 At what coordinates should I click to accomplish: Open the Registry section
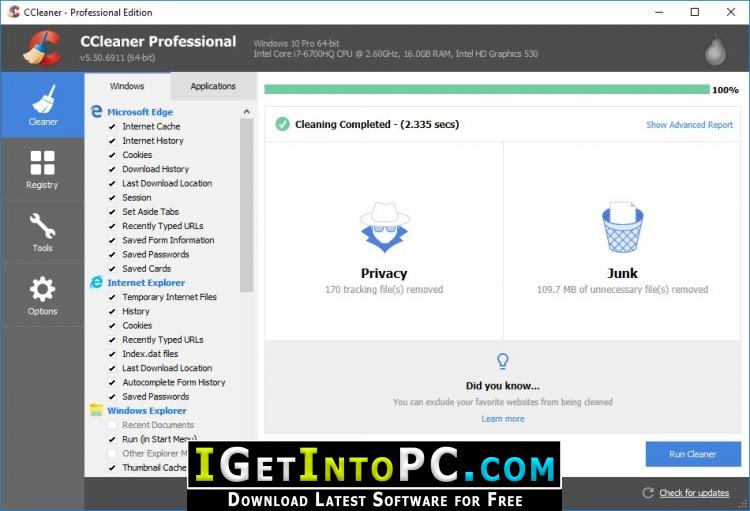pyautogui.click(x=43, y=169)
